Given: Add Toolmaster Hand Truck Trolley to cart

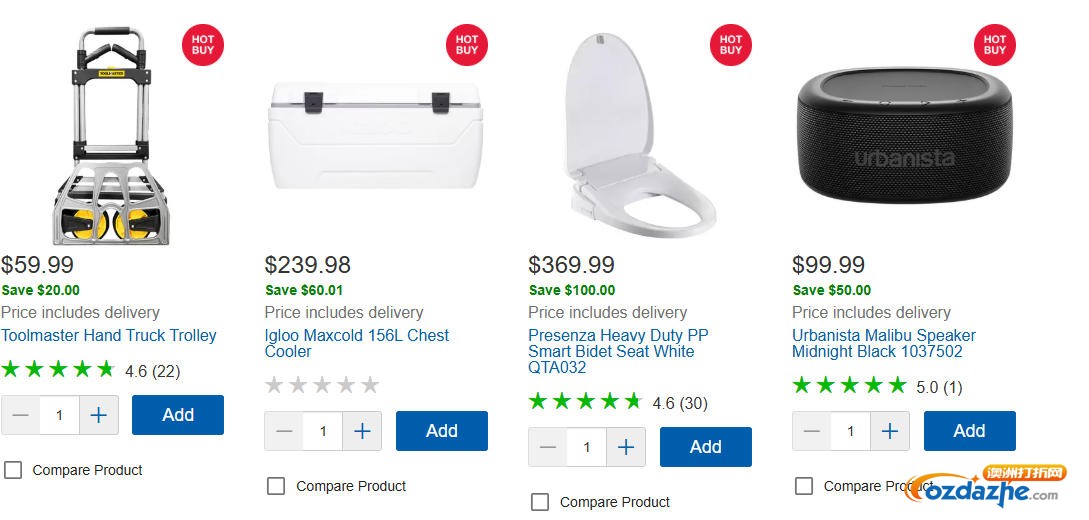Looking at the screenshot, I should tap(178, 415).
